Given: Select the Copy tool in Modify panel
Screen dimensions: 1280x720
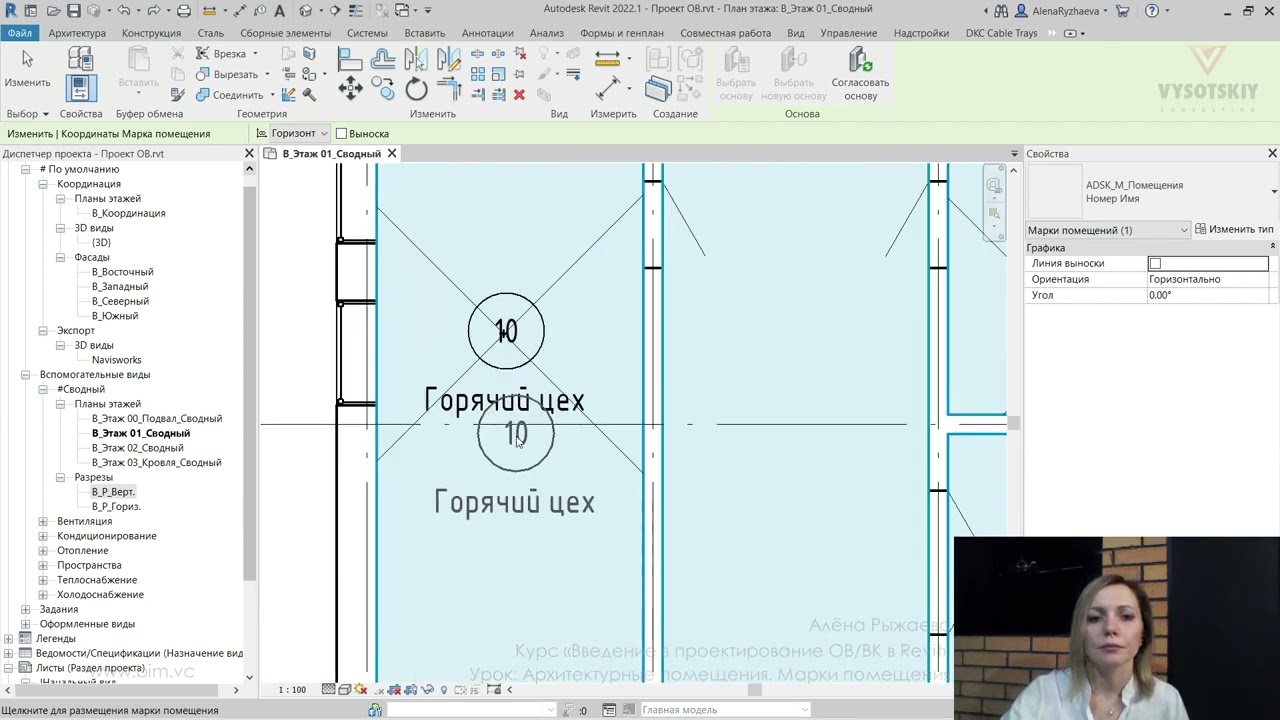Looking at the screenshot, I should pyautogui.click(x=383, y=90).
